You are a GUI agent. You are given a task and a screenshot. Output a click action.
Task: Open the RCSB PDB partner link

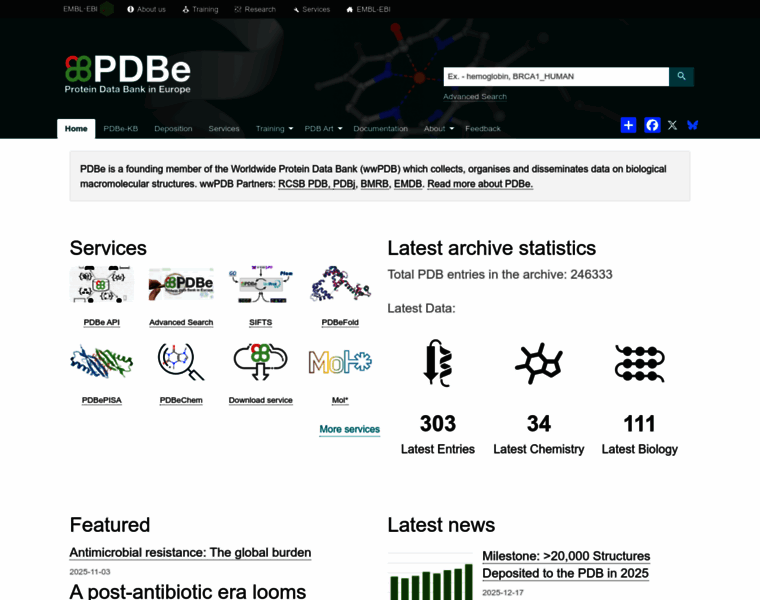tap(303, 184)
